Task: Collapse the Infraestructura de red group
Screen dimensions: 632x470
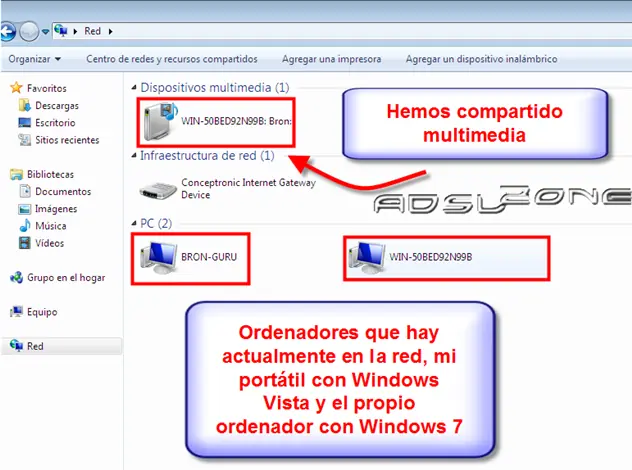Action: coord(134,156)
